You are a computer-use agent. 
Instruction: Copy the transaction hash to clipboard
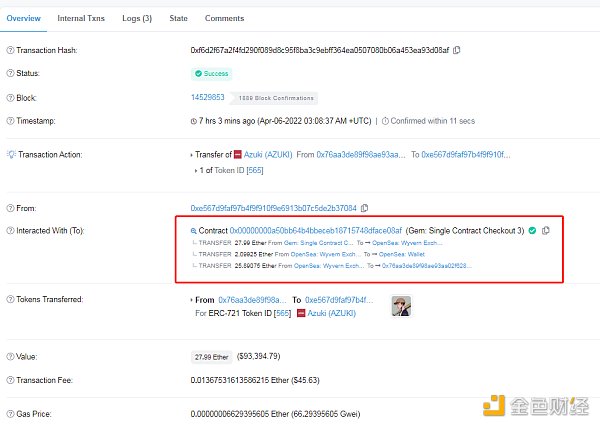coord(457,51)
